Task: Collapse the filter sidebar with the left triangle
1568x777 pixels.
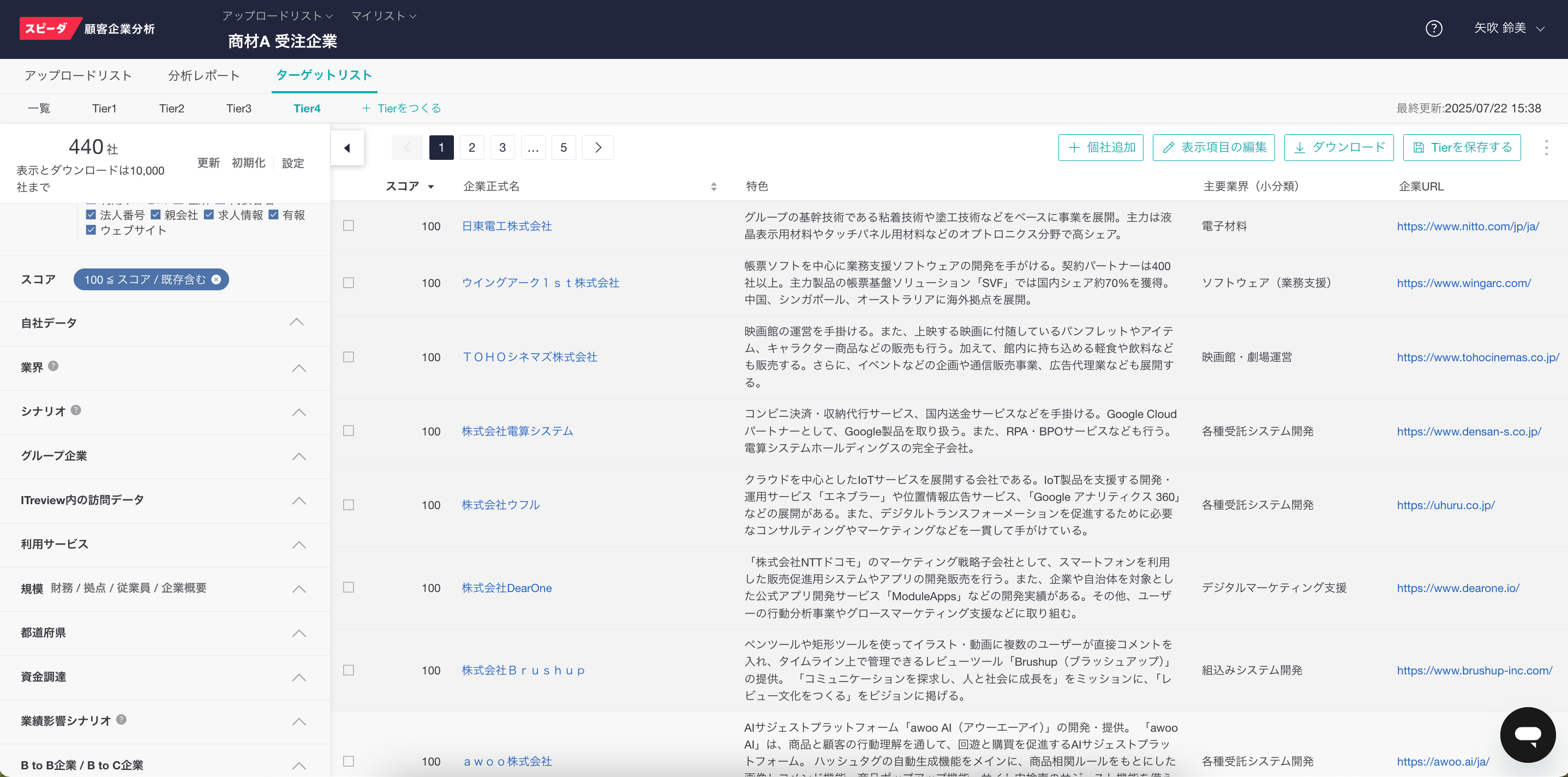Action: point(347,148)
